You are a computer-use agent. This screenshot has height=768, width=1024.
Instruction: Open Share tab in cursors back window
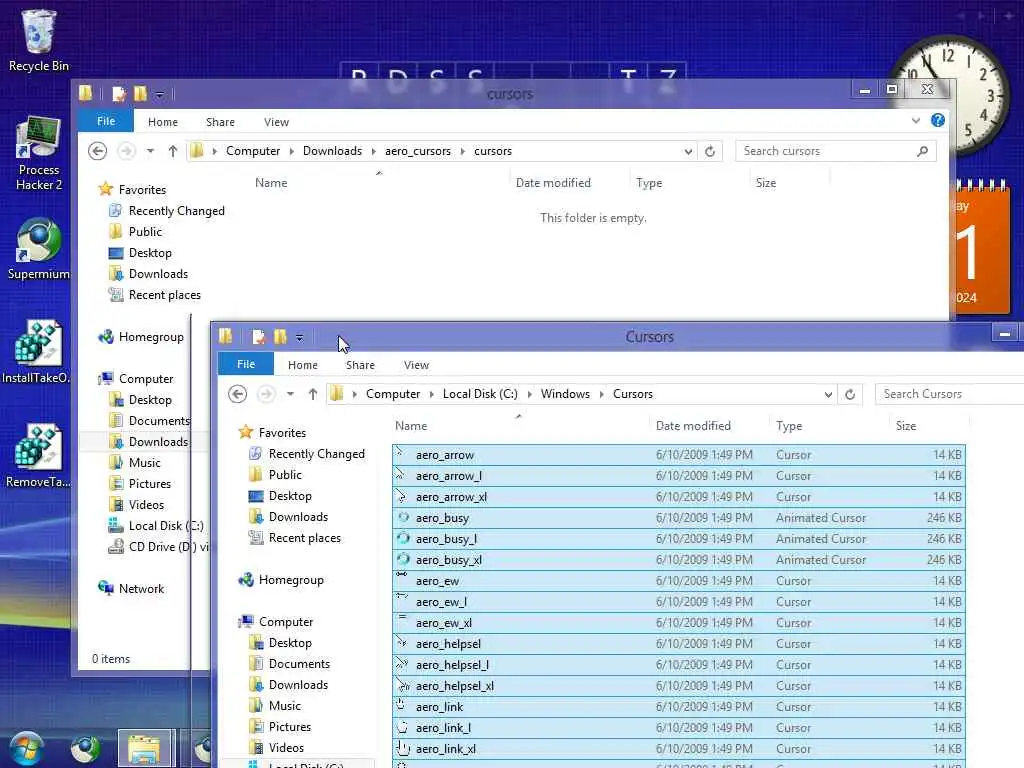pyautogui.click(x=220, y=121)
